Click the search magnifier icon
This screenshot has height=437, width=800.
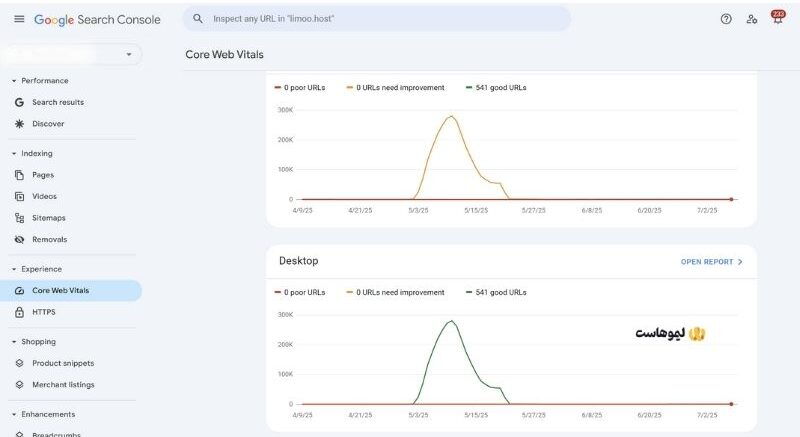pyautogui.click(x=197, y=19)
